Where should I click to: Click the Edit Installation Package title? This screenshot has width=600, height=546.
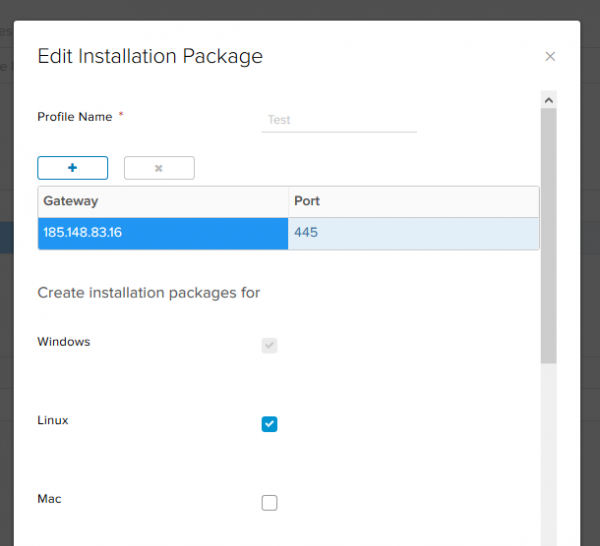click(150, 56)
